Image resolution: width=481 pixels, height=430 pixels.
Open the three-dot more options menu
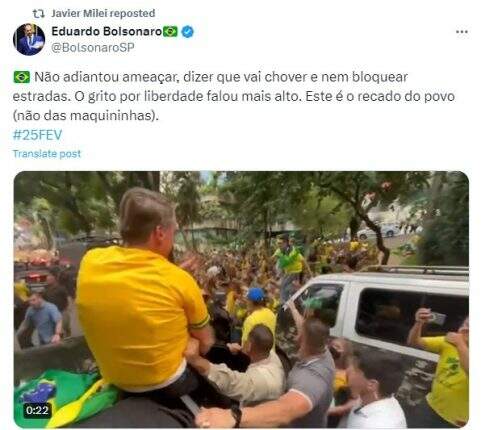(462, 32)
